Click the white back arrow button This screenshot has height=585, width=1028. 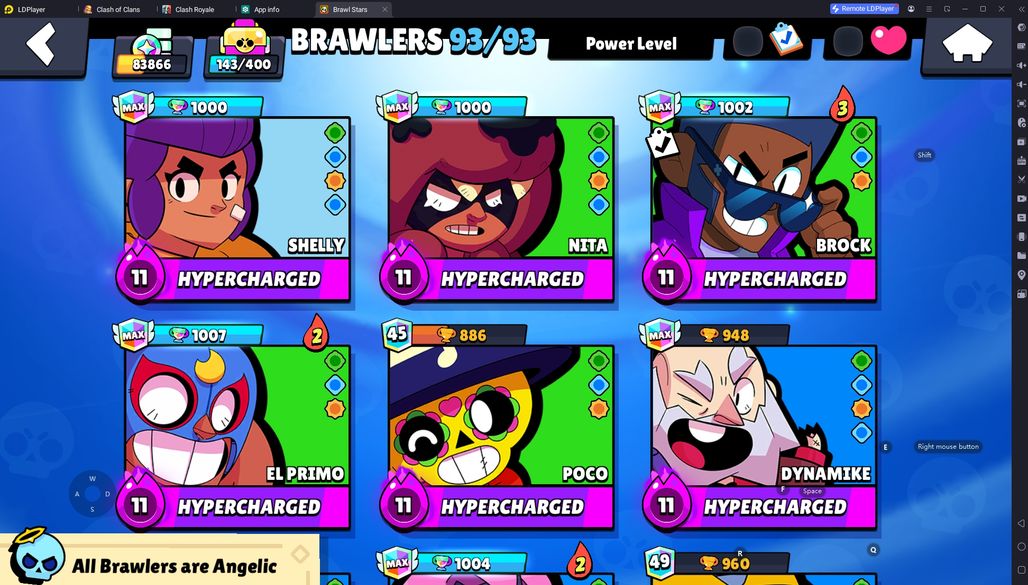41,44
